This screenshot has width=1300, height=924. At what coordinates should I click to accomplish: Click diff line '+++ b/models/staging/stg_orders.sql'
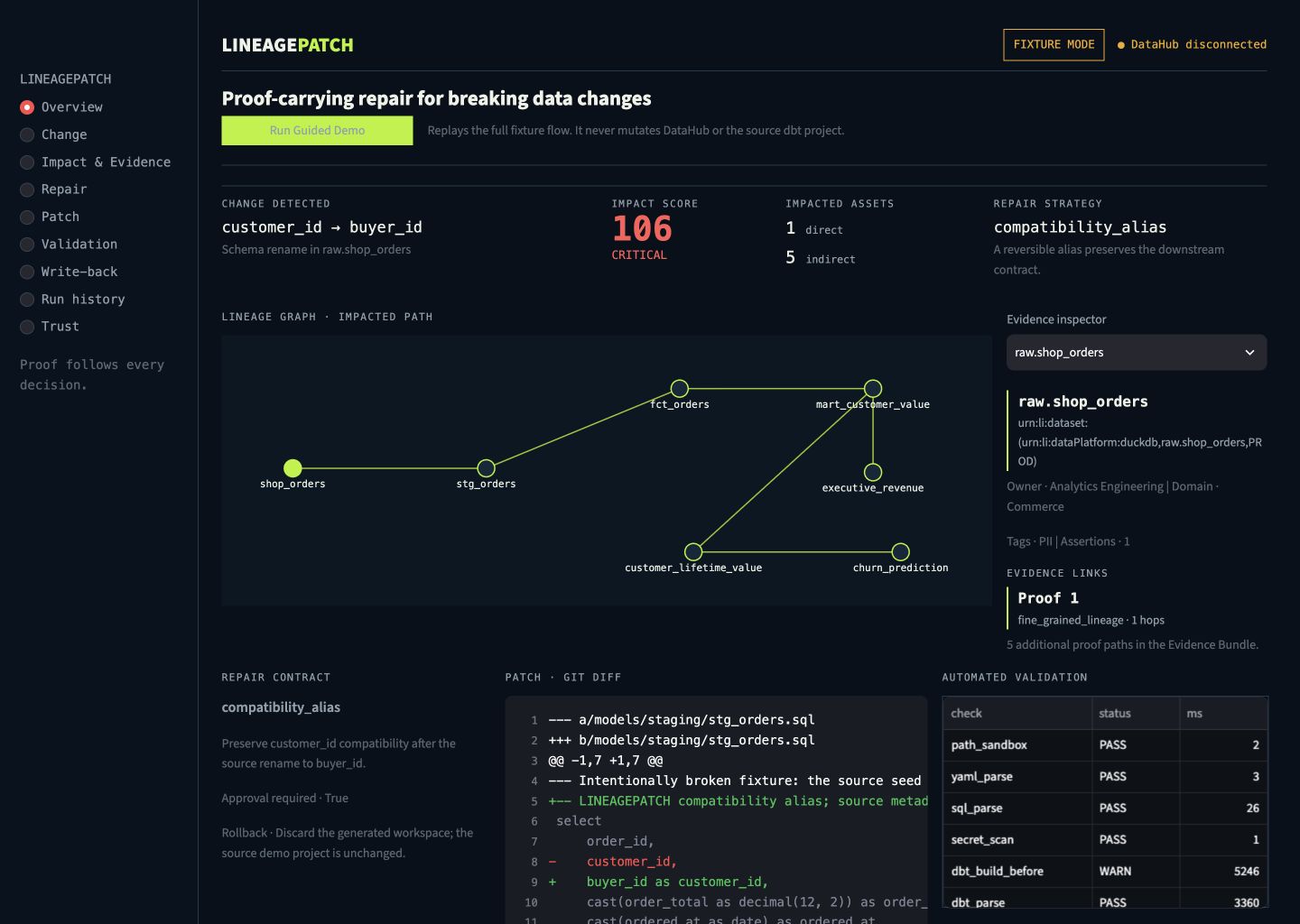coord(682,740)
